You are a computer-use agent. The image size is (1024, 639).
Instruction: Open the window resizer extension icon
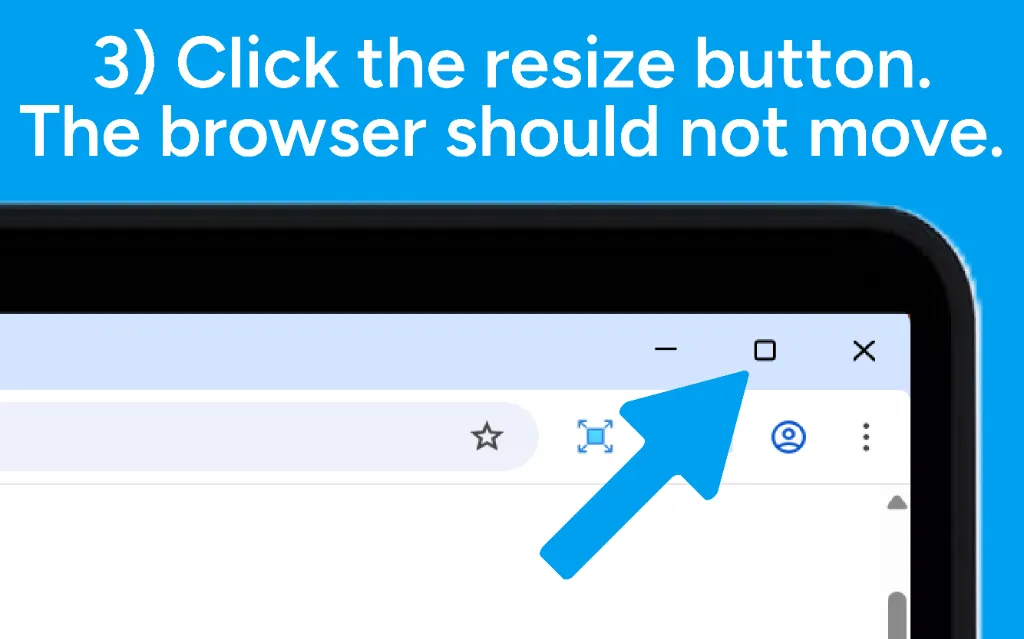pos(595,436)
